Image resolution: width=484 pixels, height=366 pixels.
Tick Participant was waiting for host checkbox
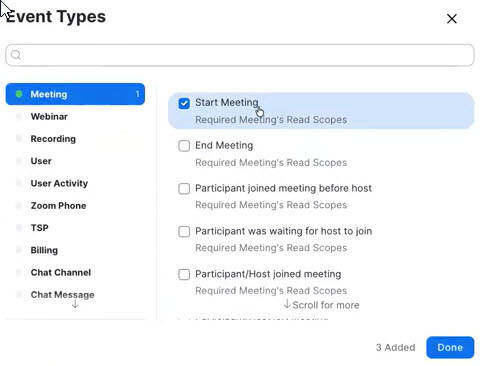click(x=184, y=231)
